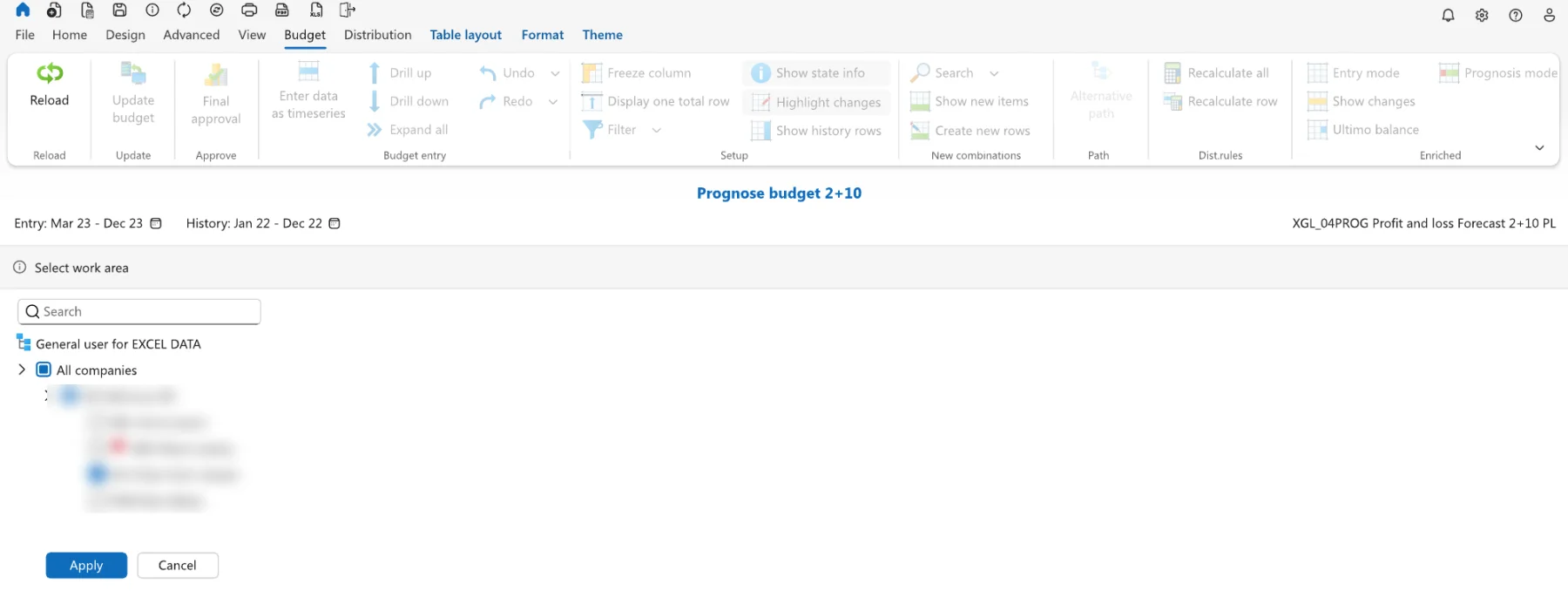The image size is (1568, 604).
Task: Switch to the Advanced tab
Action: point(192,35)
